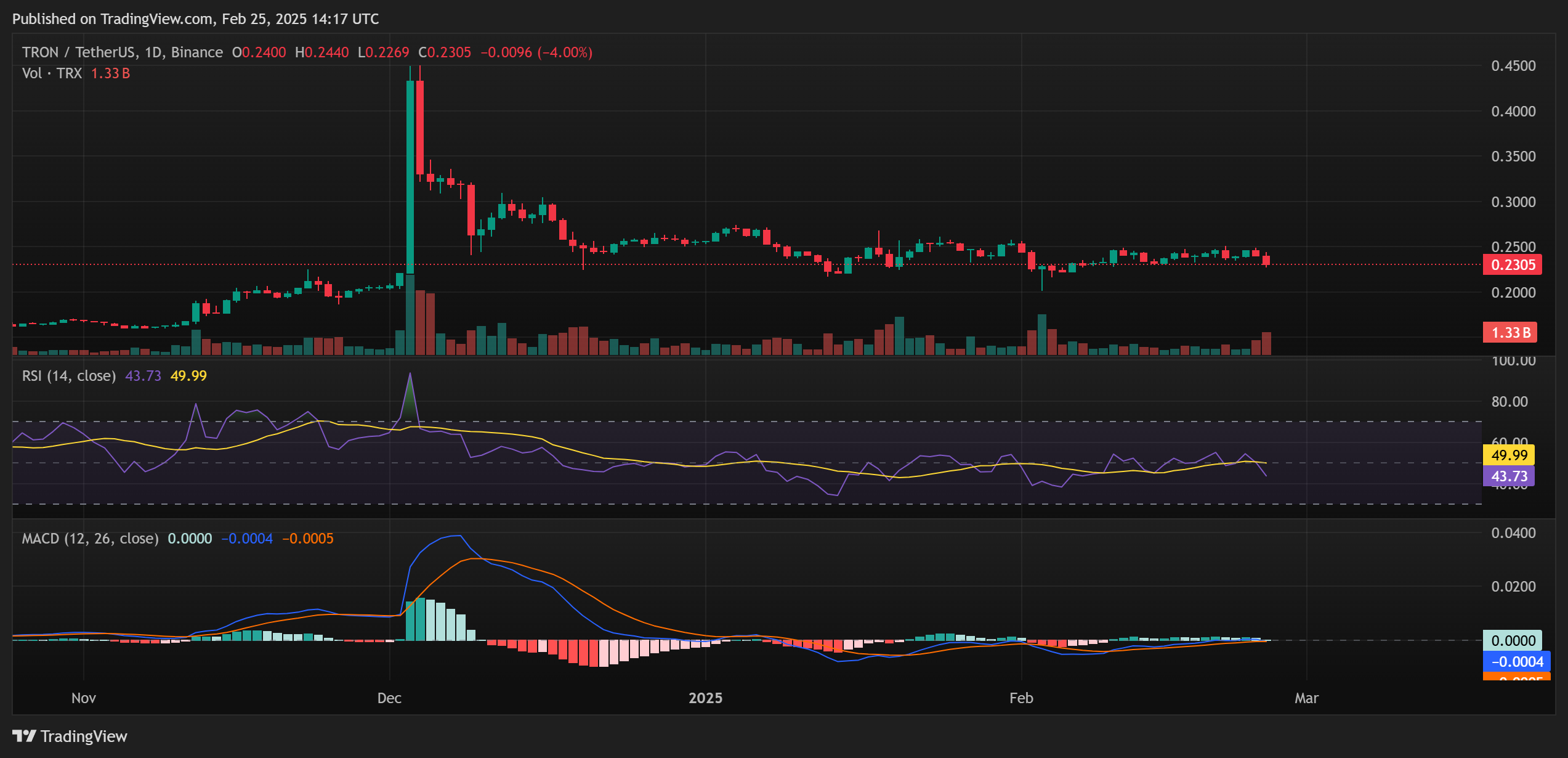Click the TRON / TetherUS symbol title
Screen dimensions: 1568x758
coord(79,52)
